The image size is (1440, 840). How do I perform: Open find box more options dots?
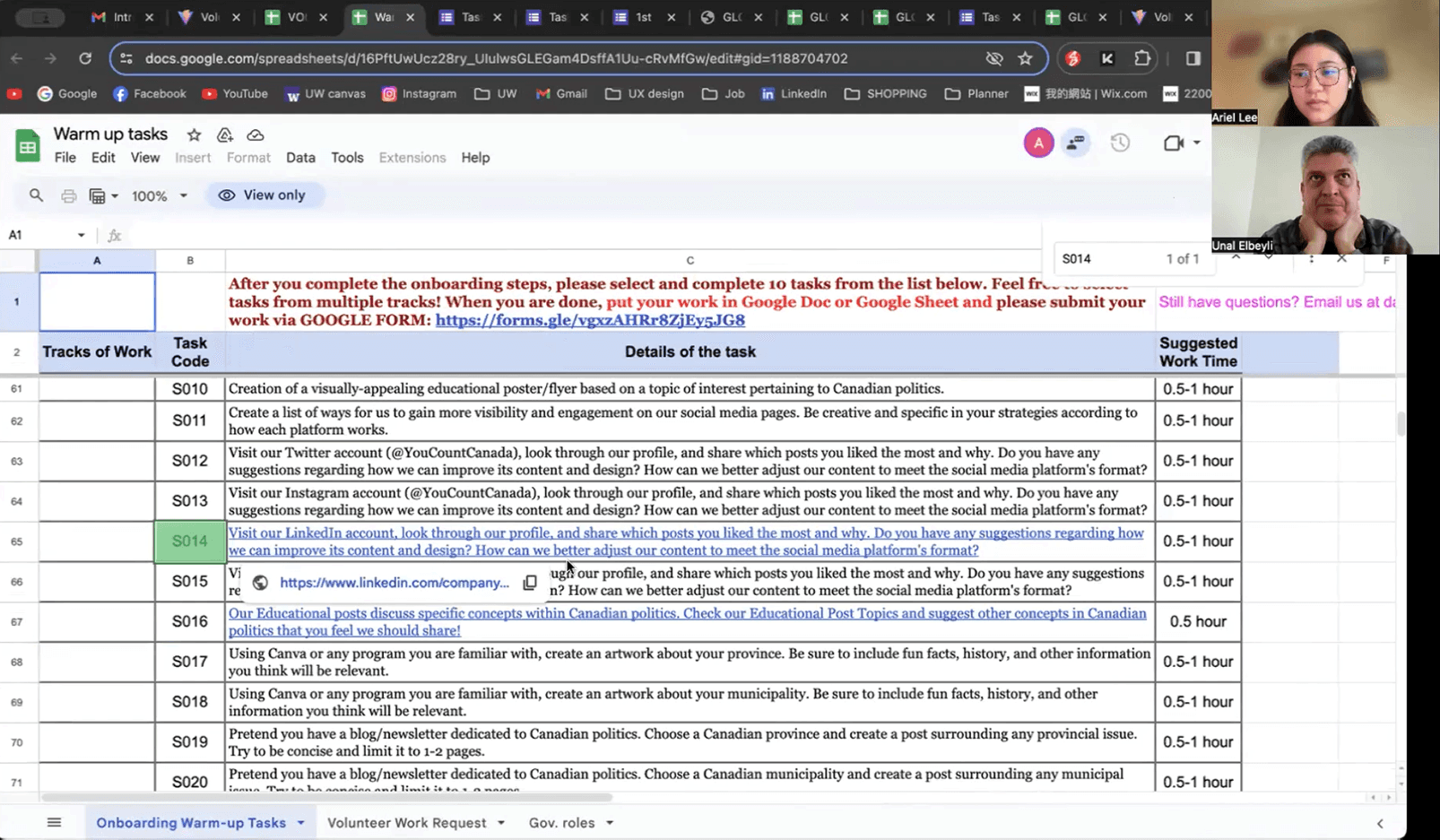1311,258
